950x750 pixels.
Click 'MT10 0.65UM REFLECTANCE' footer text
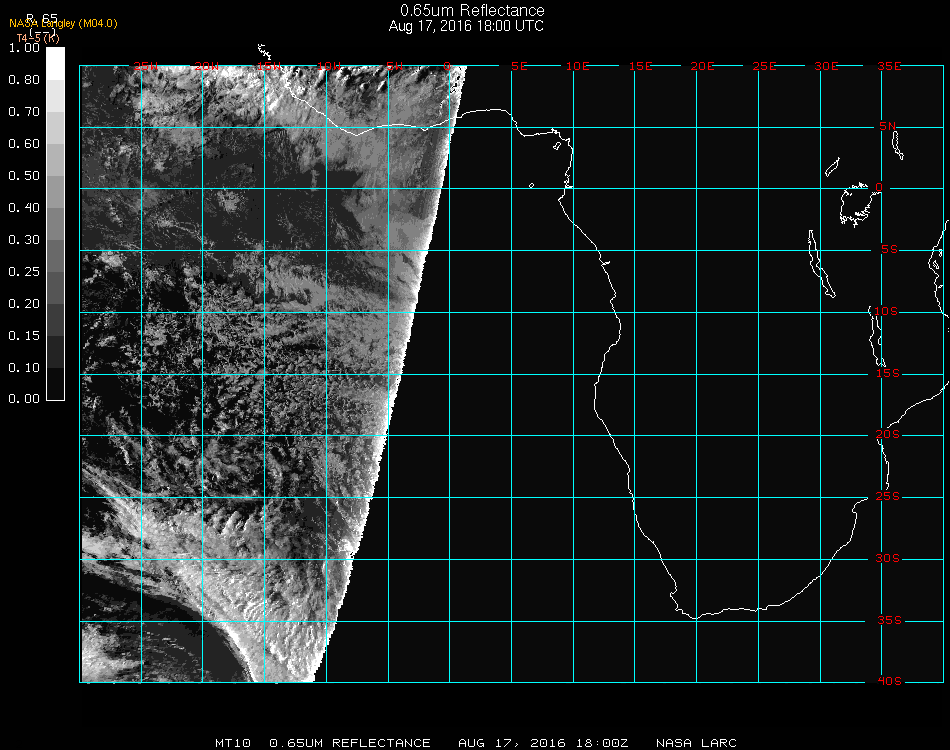tap(322, 743)
